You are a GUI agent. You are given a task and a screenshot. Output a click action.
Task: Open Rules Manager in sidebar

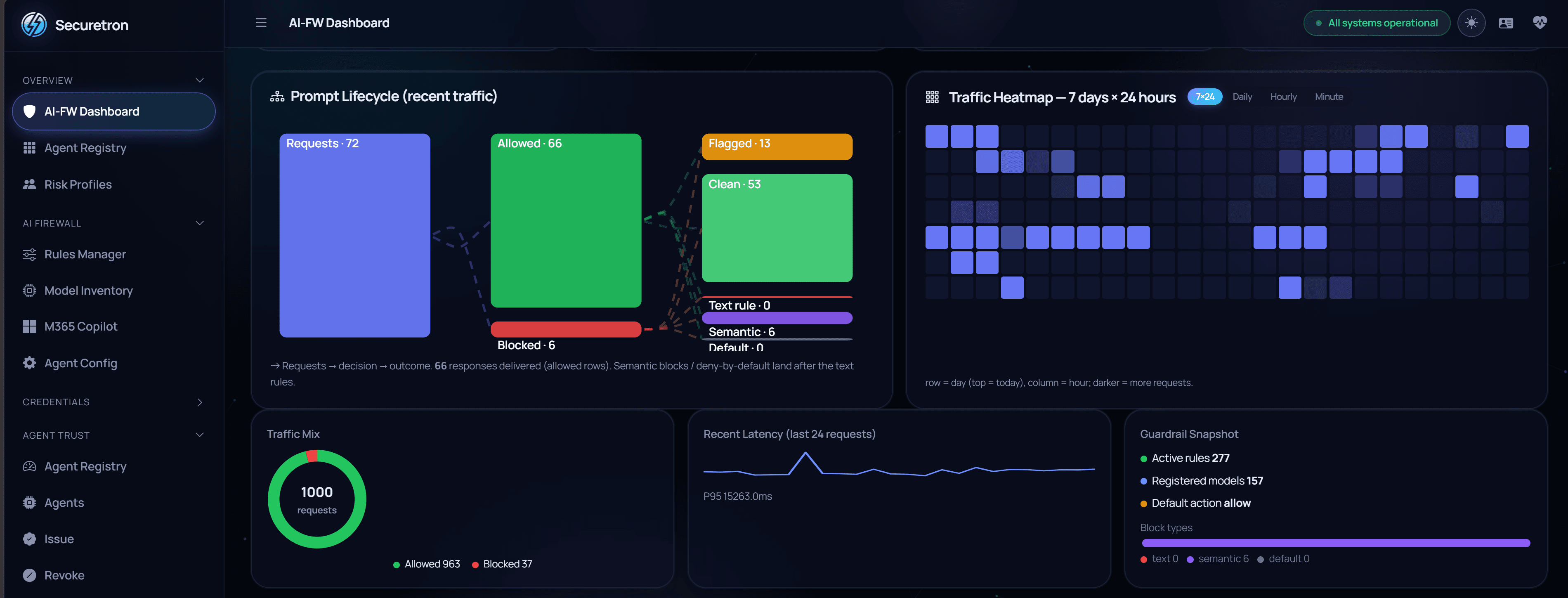[x=114, y=255]
